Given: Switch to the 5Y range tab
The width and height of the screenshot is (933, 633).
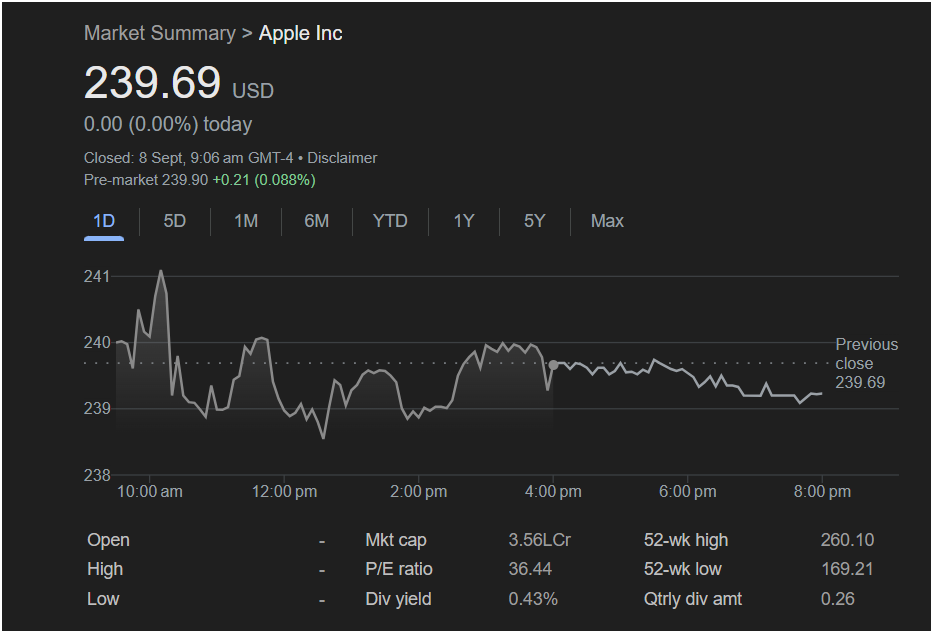Looking at the screenshot, I should pos(534,221).
